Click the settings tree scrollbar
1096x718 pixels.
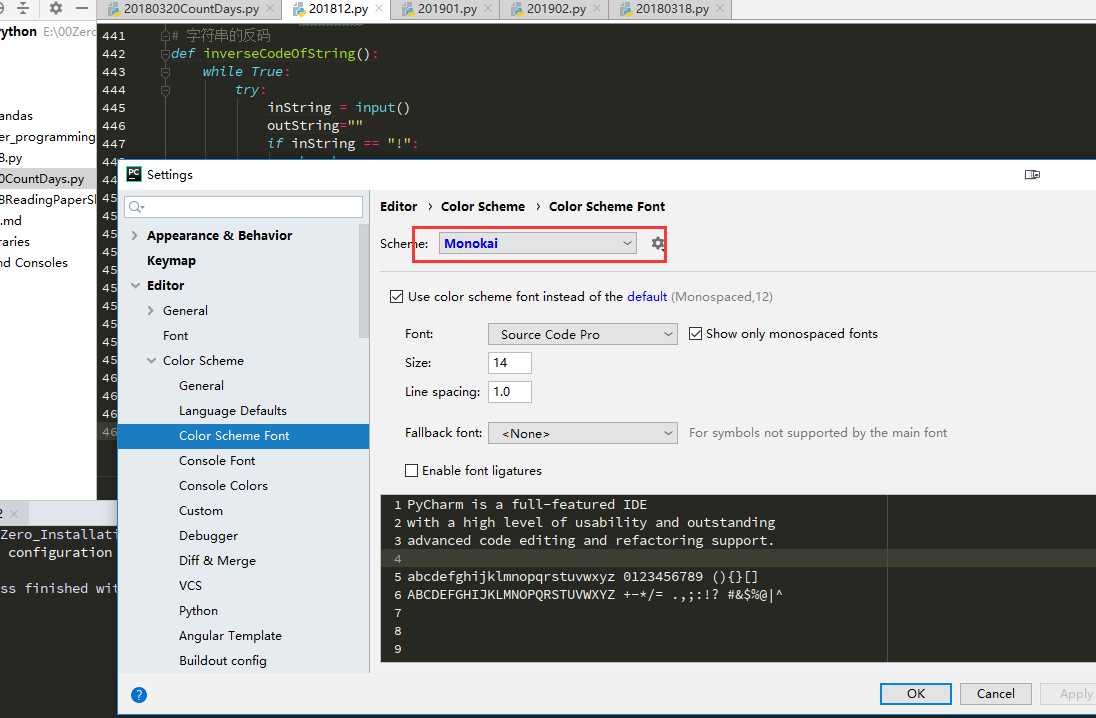363,281
